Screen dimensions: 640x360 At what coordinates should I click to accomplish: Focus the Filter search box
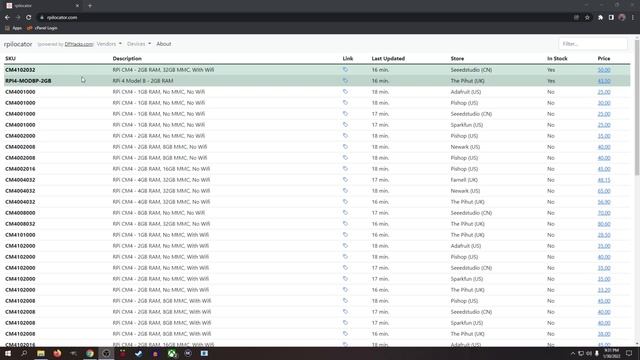point(593,44)
